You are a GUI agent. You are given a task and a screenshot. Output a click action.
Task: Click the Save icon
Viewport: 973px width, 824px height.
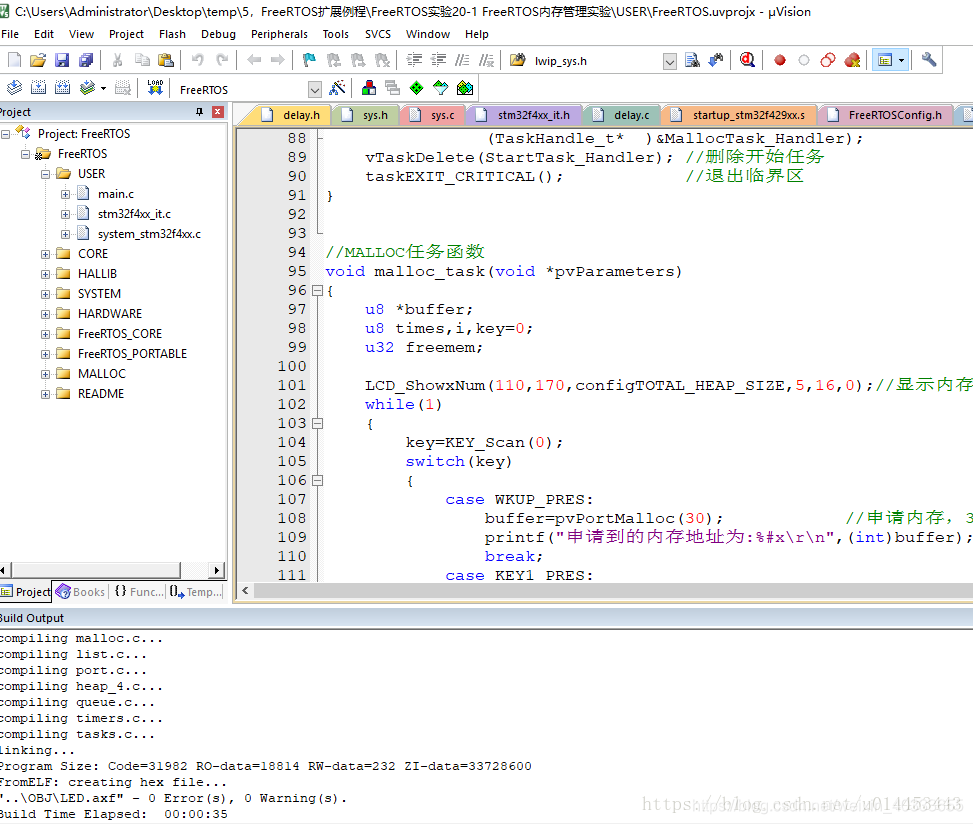coord(62,60)
